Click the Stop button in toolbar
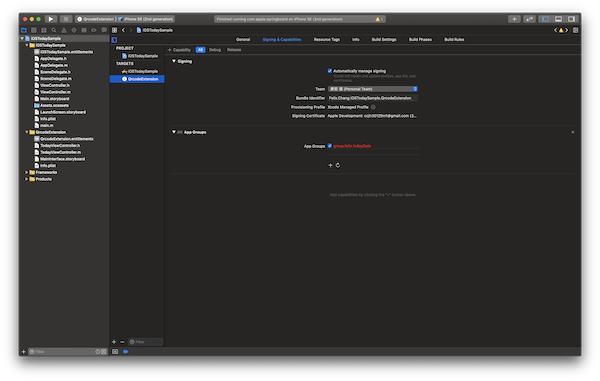Viewport: 600px width, 381px height. pyautogui.click(x=66, y=19)
